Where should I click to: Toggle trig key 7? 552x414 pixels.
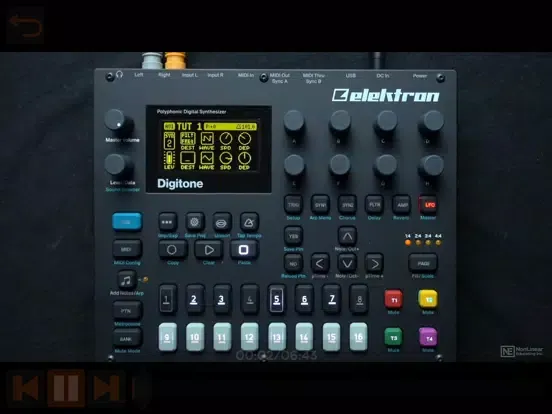coord(332,300)
